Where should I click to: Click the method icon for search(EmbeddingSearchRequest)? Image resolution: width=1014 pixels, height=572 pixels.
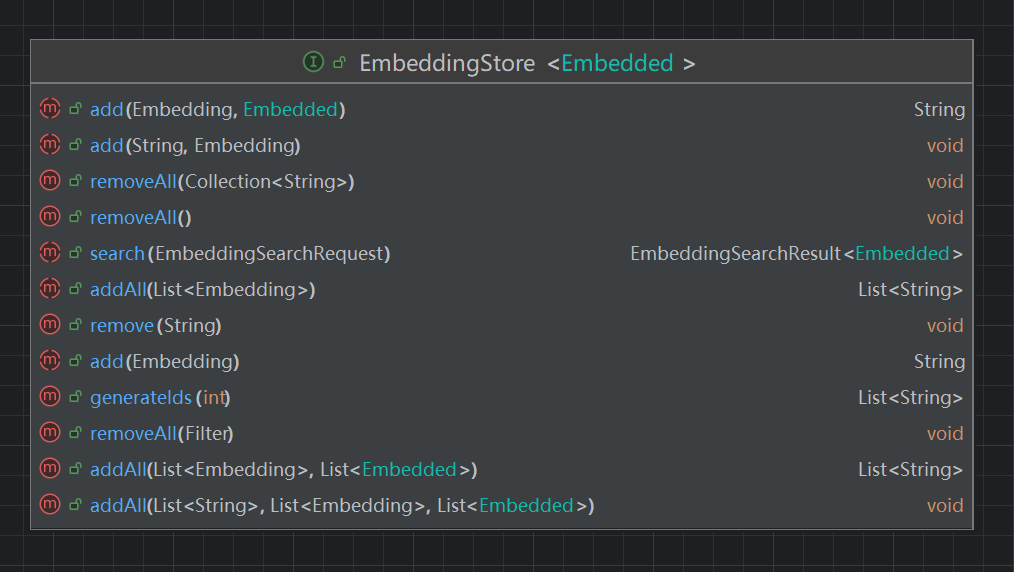coord(49,253)
